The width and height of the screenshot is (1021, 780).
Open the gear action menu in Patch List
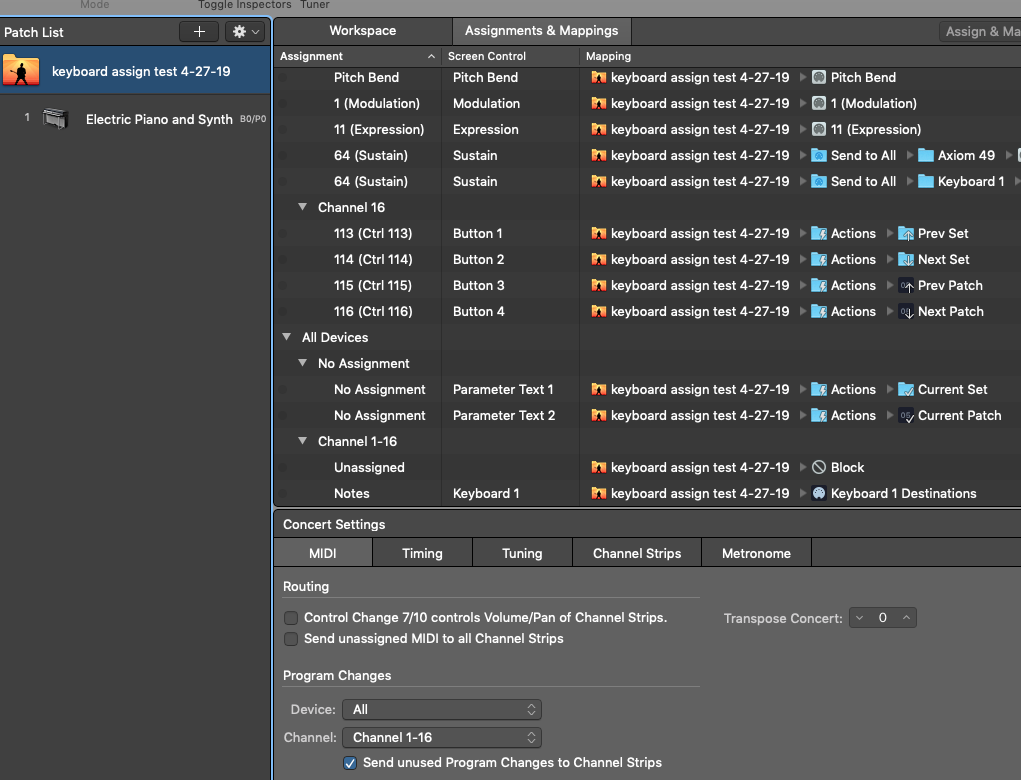245,32
